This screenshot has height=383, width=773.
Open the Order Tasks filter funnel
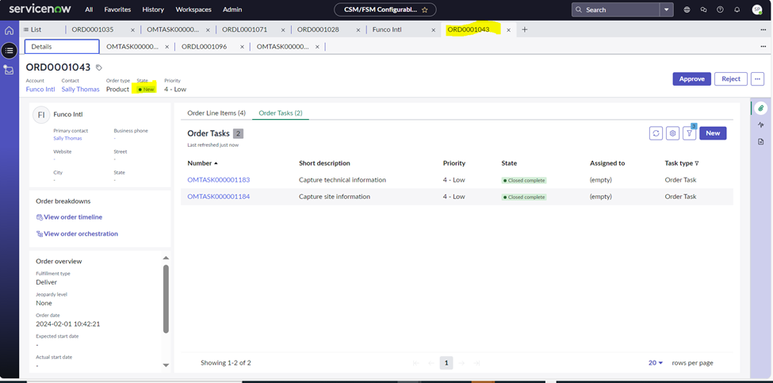tap(689, 133)
